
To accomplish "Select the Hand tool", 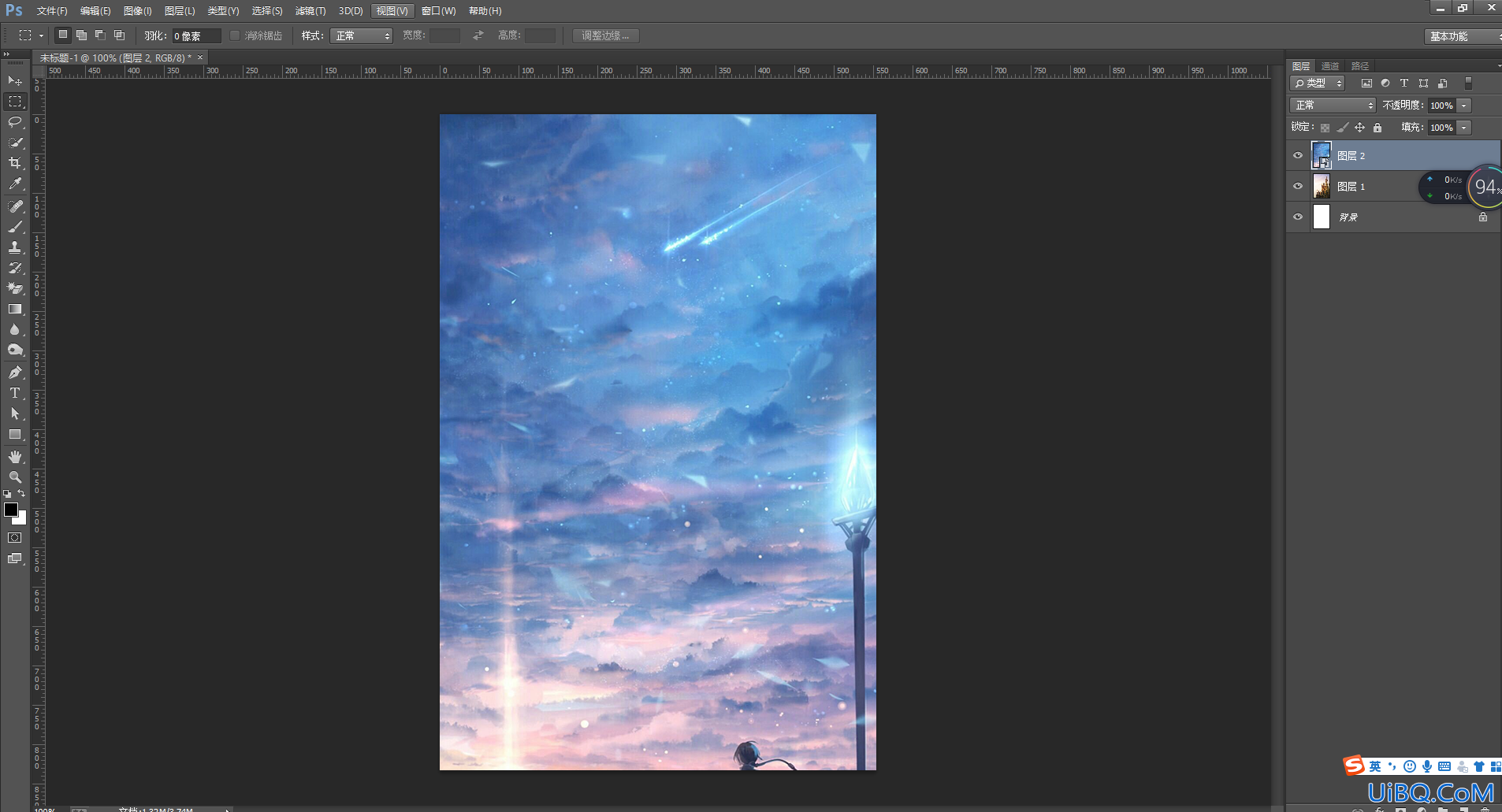I will 15,457.
